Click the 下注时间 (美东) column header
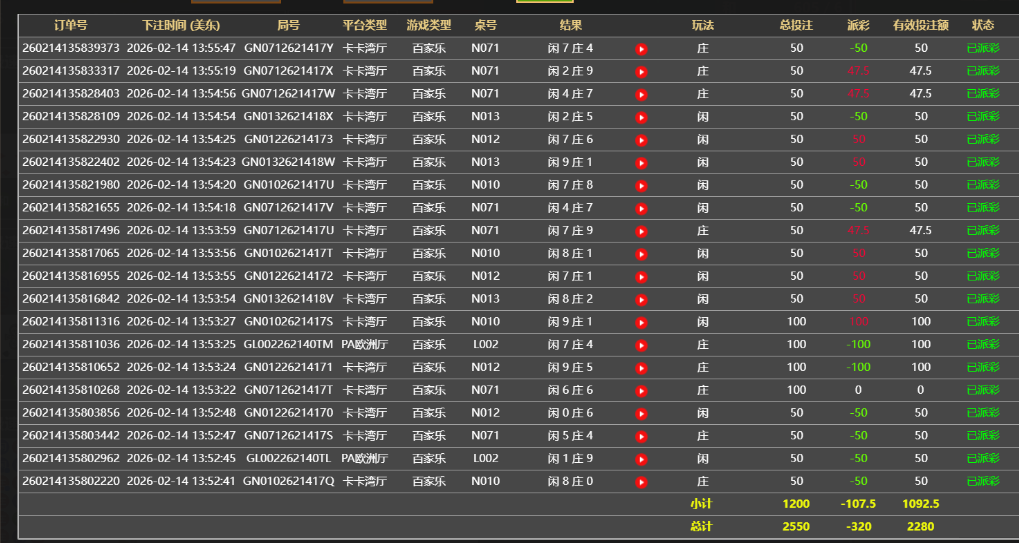The height and width of the screenshot is (543, 1019). click(x=181, y=25)
